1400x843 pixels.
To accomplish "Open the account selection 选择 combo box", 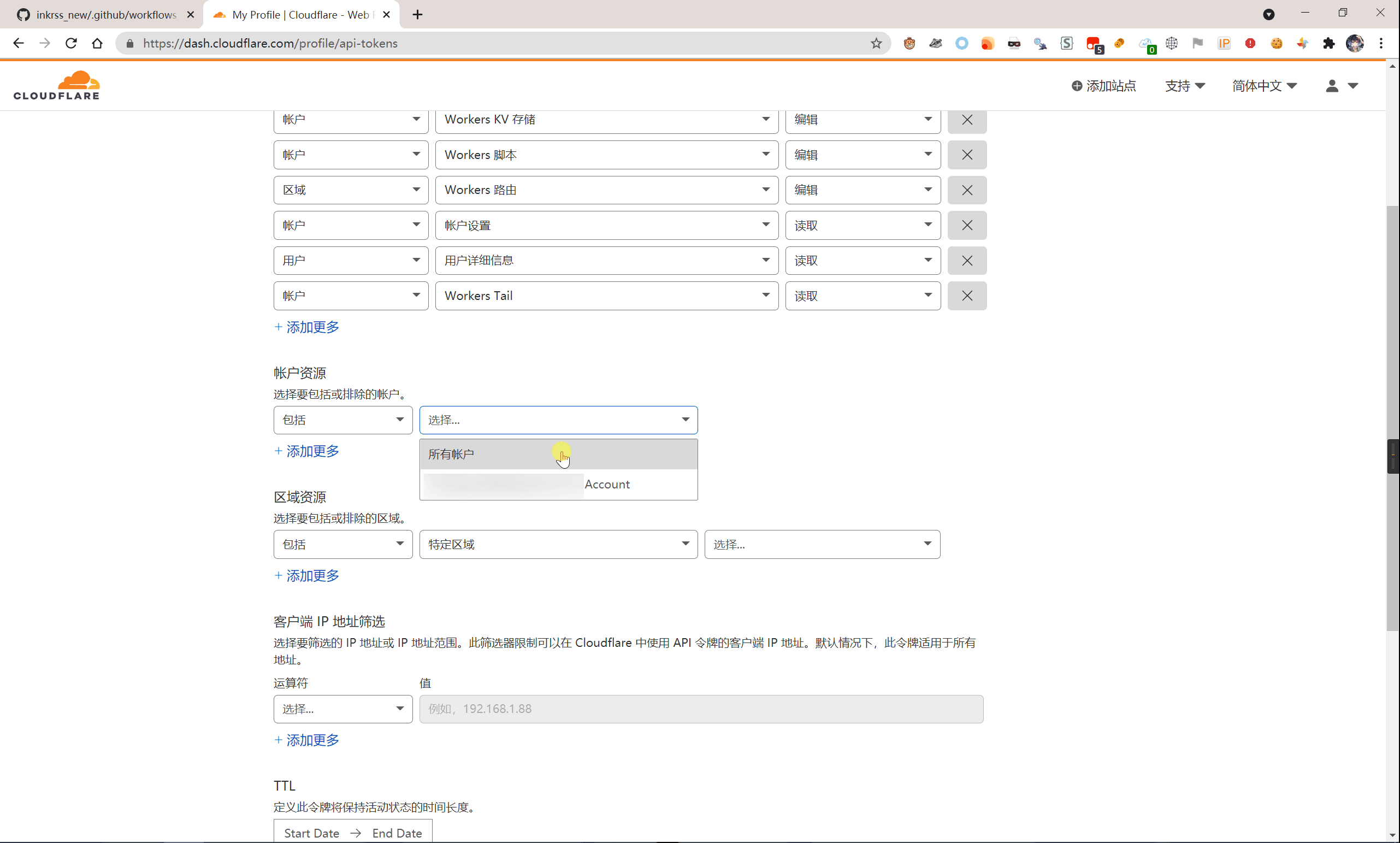I will click(x=558, y=420).
